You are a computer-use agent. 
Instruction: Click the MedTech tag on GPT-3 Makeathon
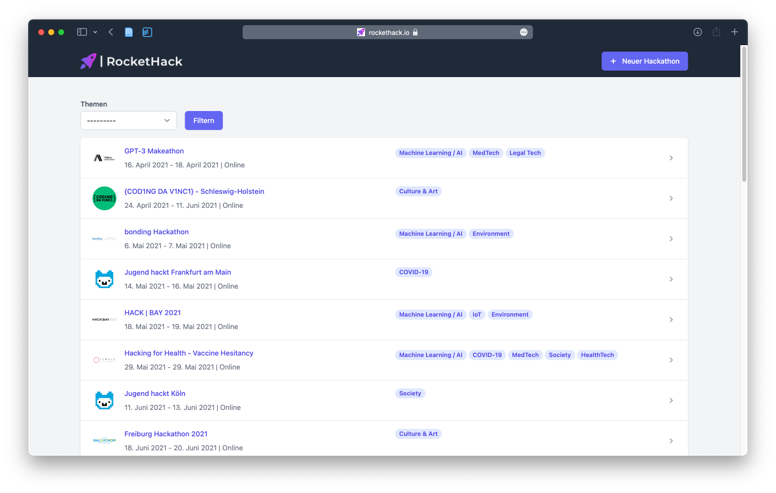pos(486,153)
